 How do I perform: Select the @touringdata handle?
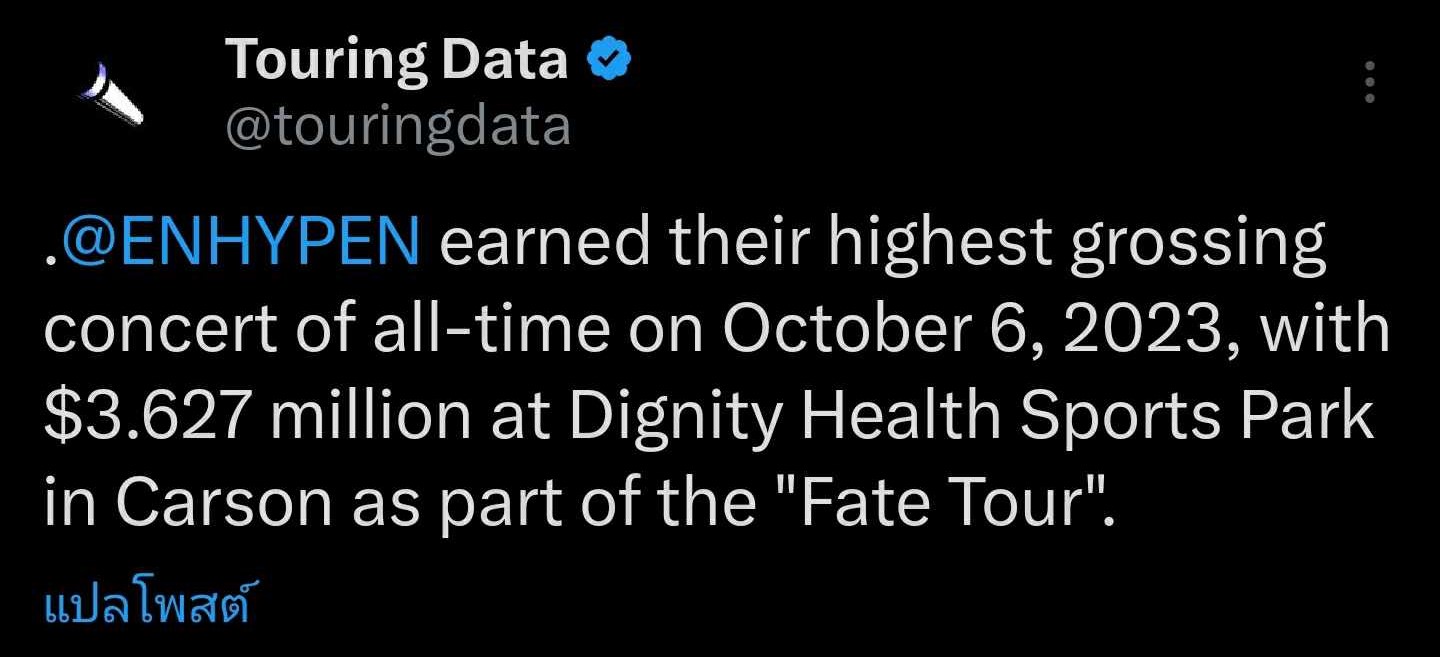pyautogui.click(x=398, y=127)
